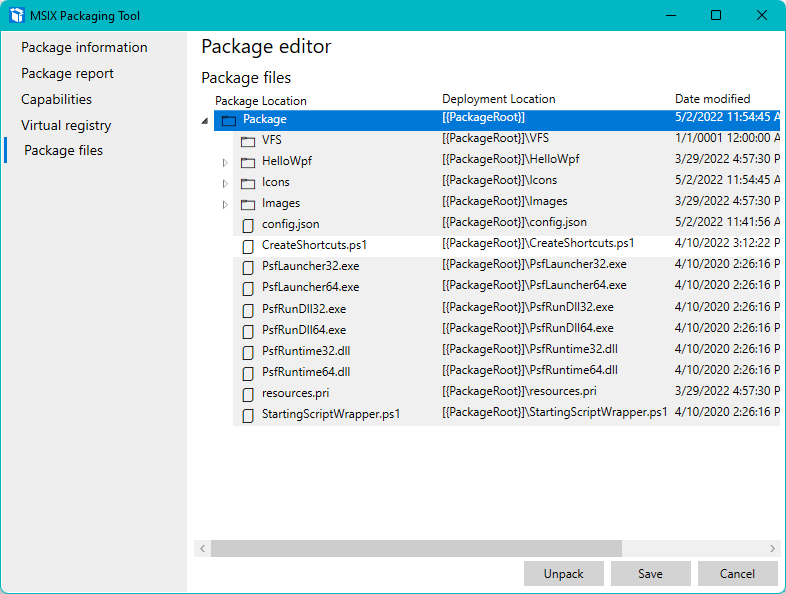Click the PsfLauncher64.exe file icon
Screen dimensions: 786x594
click(248, 289)
